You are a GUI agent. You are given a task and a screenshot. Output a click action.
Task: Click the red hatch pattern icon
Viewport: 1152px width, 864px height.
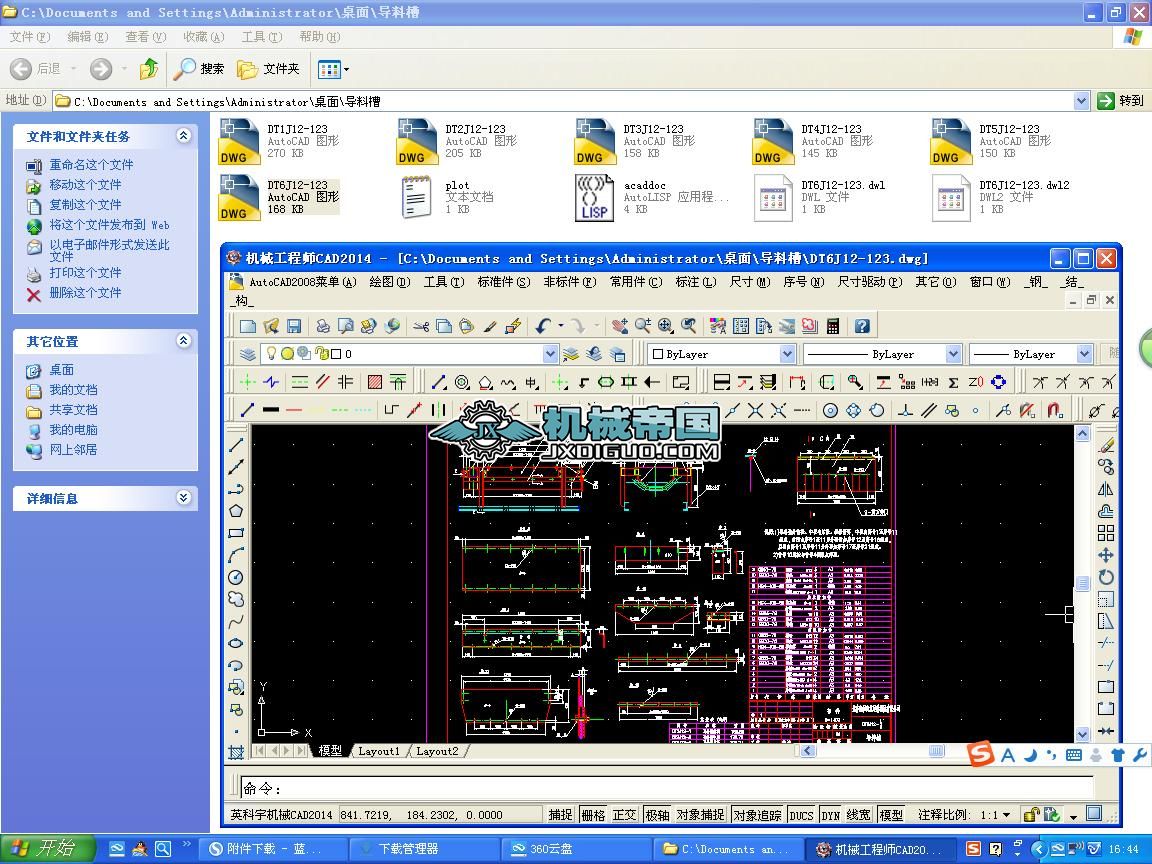[x=375, y=382]
